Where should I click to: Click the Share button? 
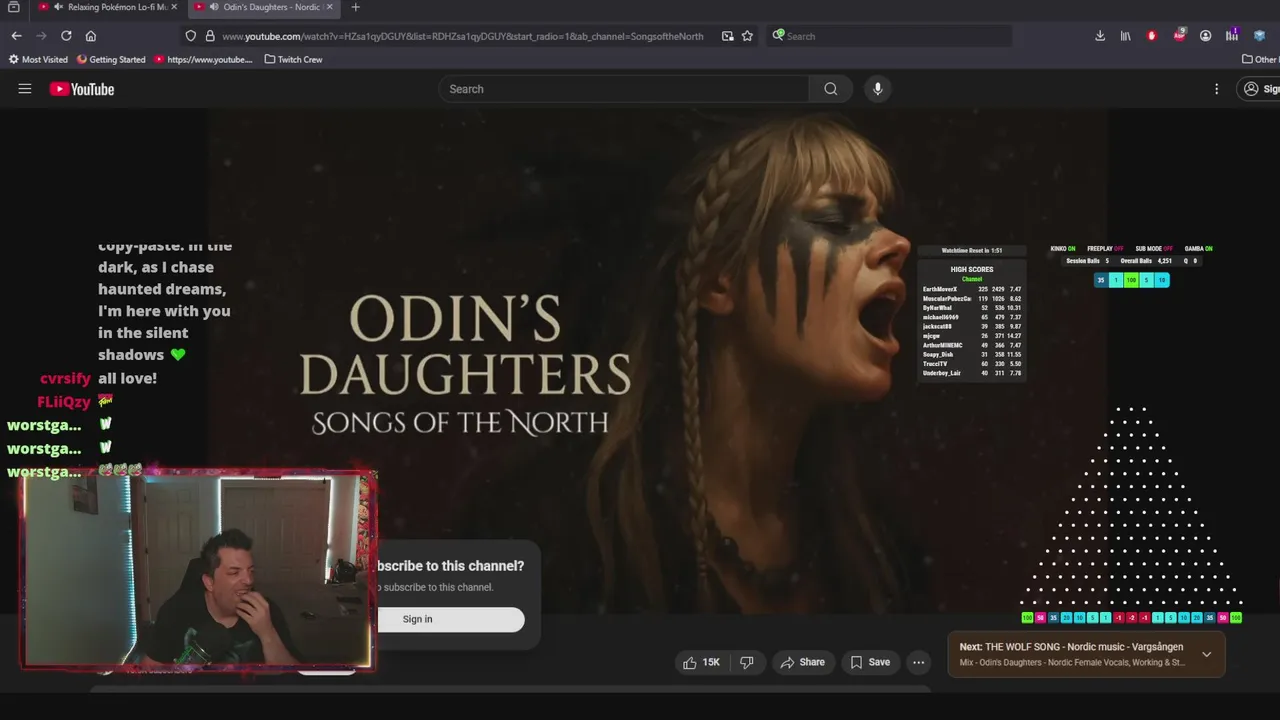(802, 662)
